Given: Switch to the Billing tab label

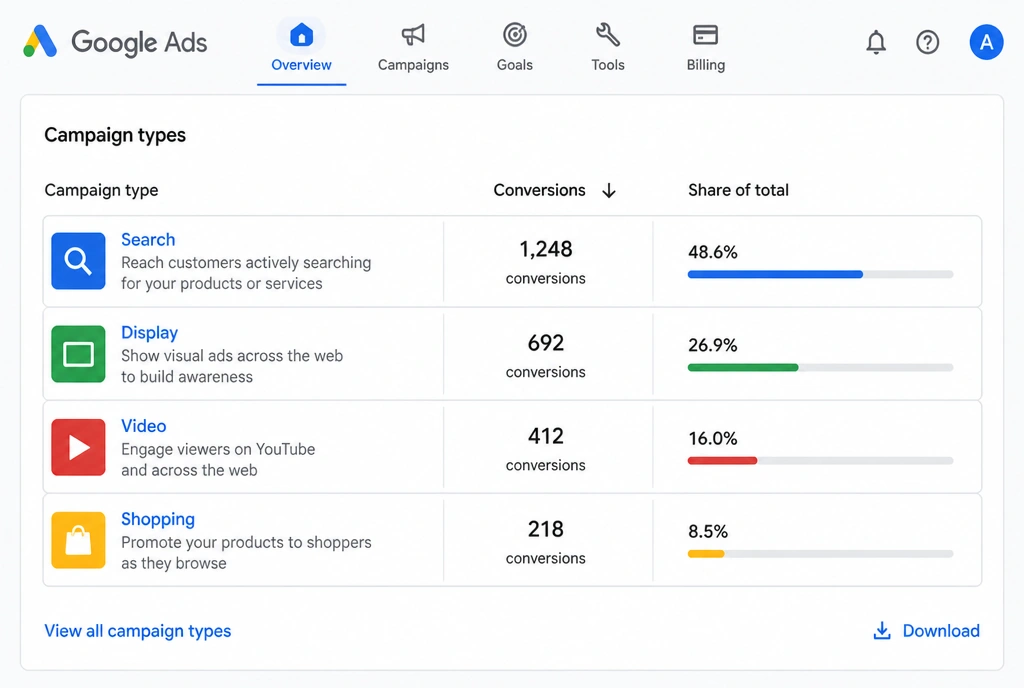Looking at the screenshot, I should [x=706, y=65].
